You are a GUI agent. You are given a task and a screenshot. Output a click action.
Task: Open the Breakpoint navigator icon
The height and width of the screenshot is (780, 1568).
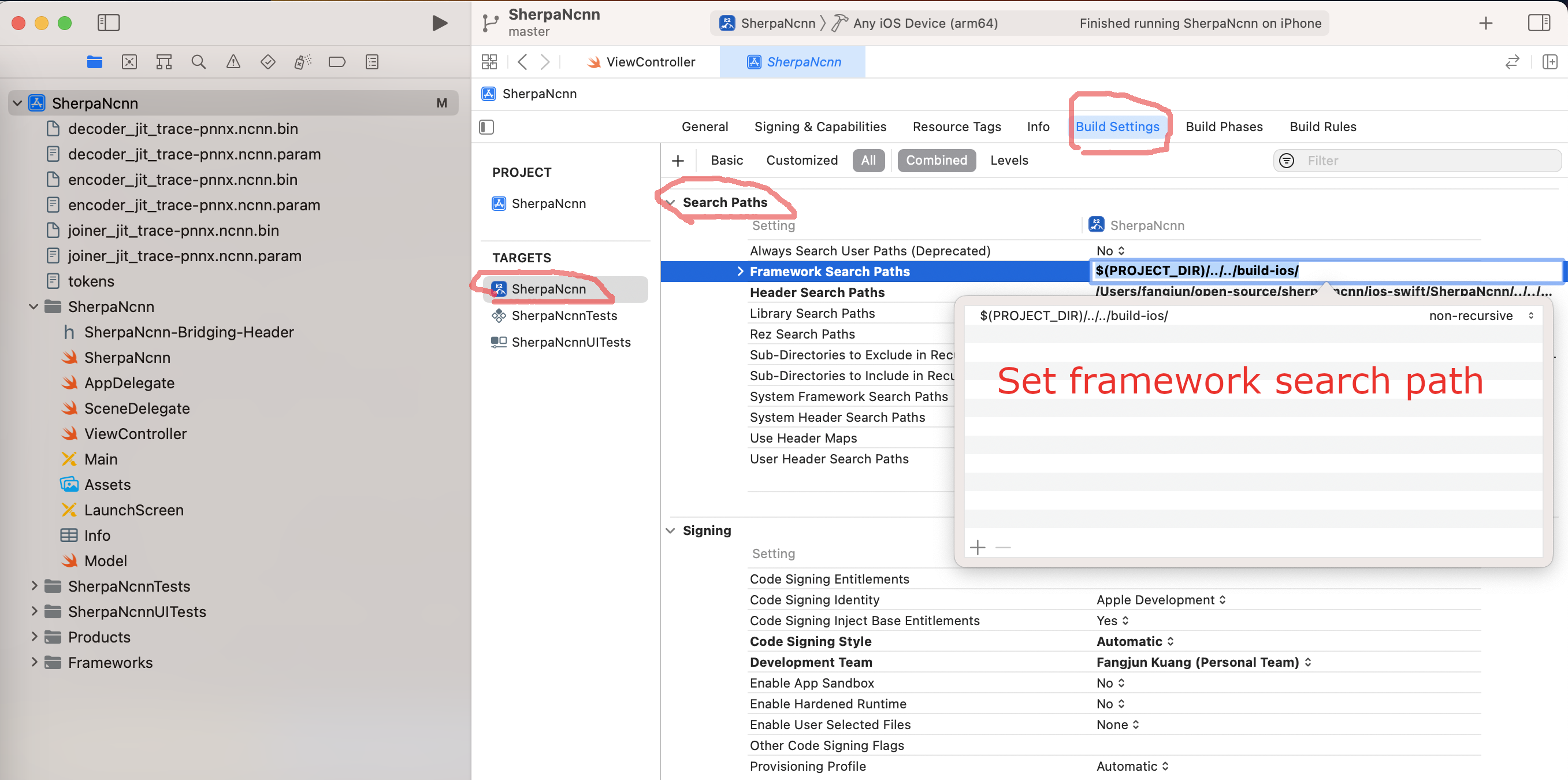pos(337,61)
